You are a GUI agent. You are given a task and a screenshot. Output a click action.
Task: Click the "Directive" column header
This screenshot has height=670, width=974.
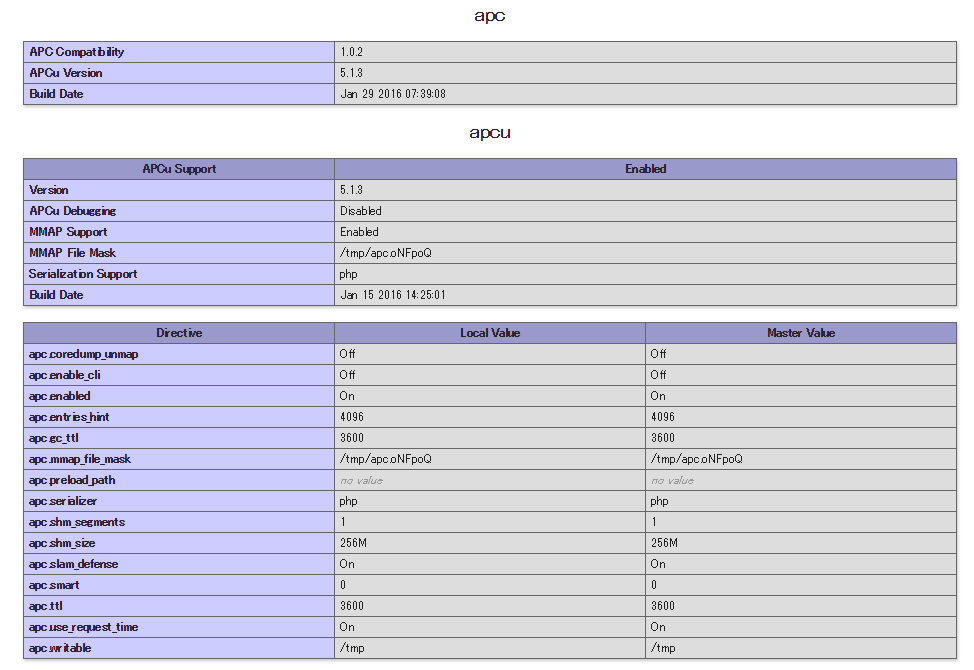click(178, 333)
